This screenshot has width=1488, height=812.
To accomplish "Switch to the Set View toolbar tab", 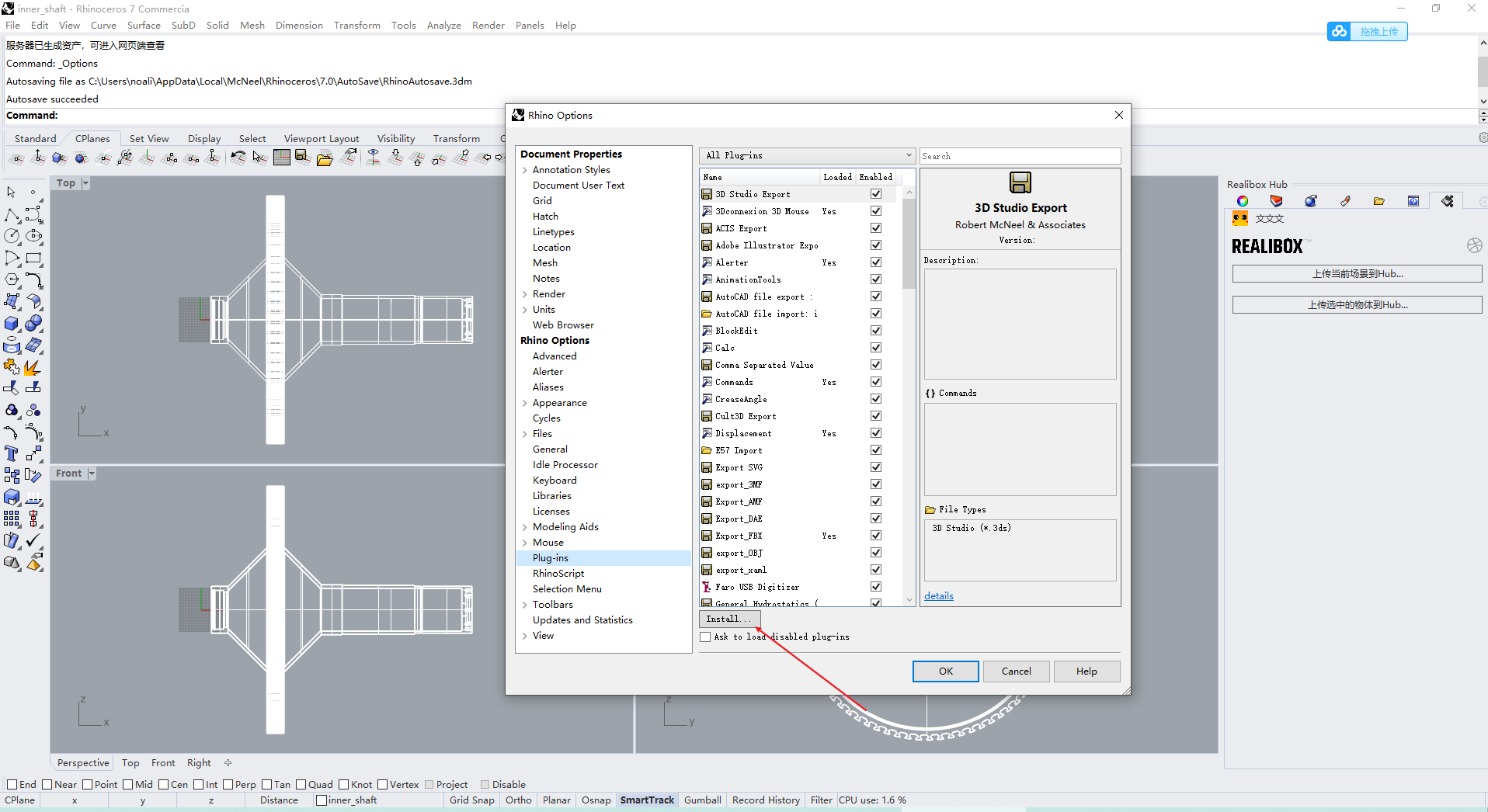I will click(149, 139).
